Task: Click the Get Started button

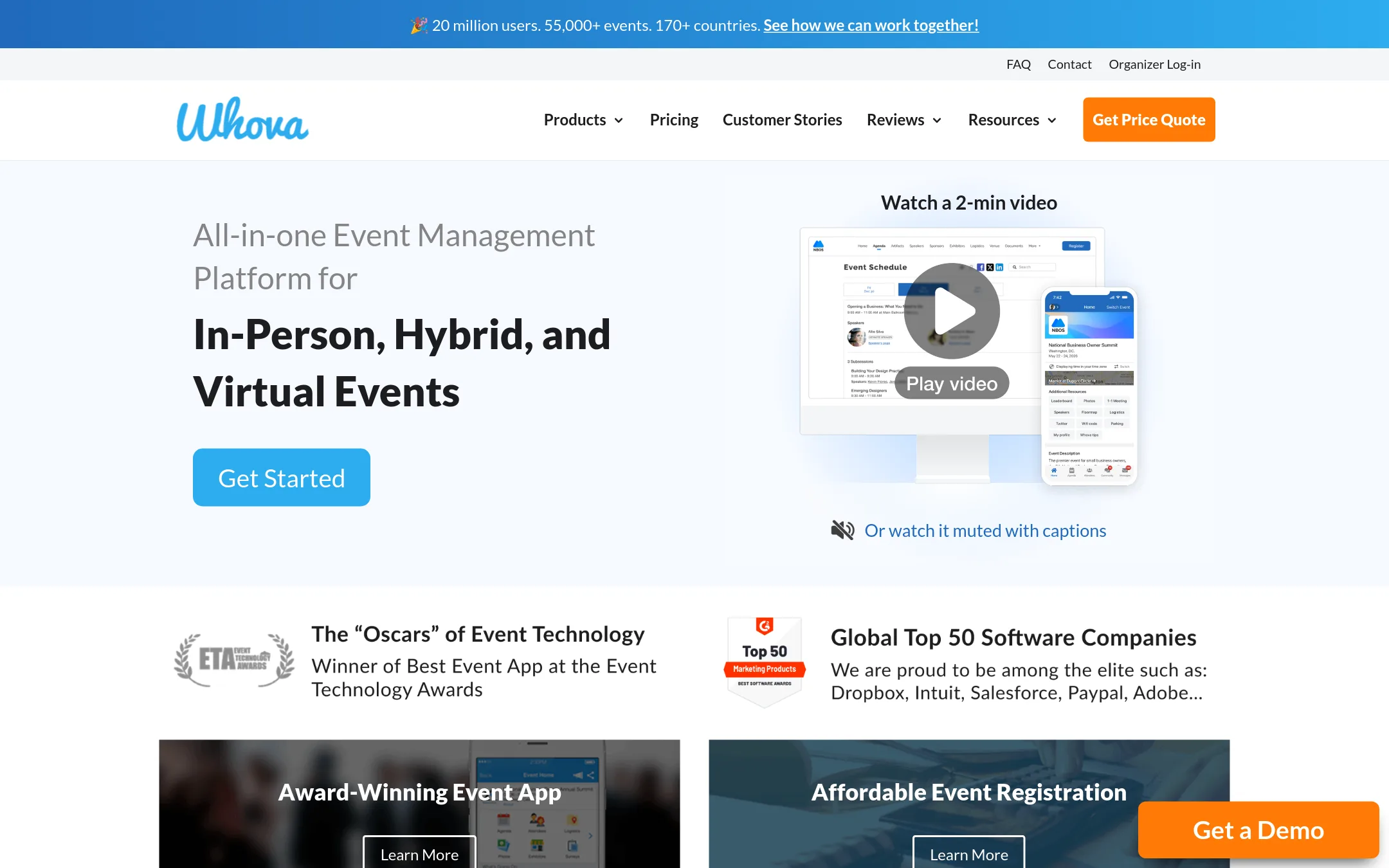Action: coord(282,477)
